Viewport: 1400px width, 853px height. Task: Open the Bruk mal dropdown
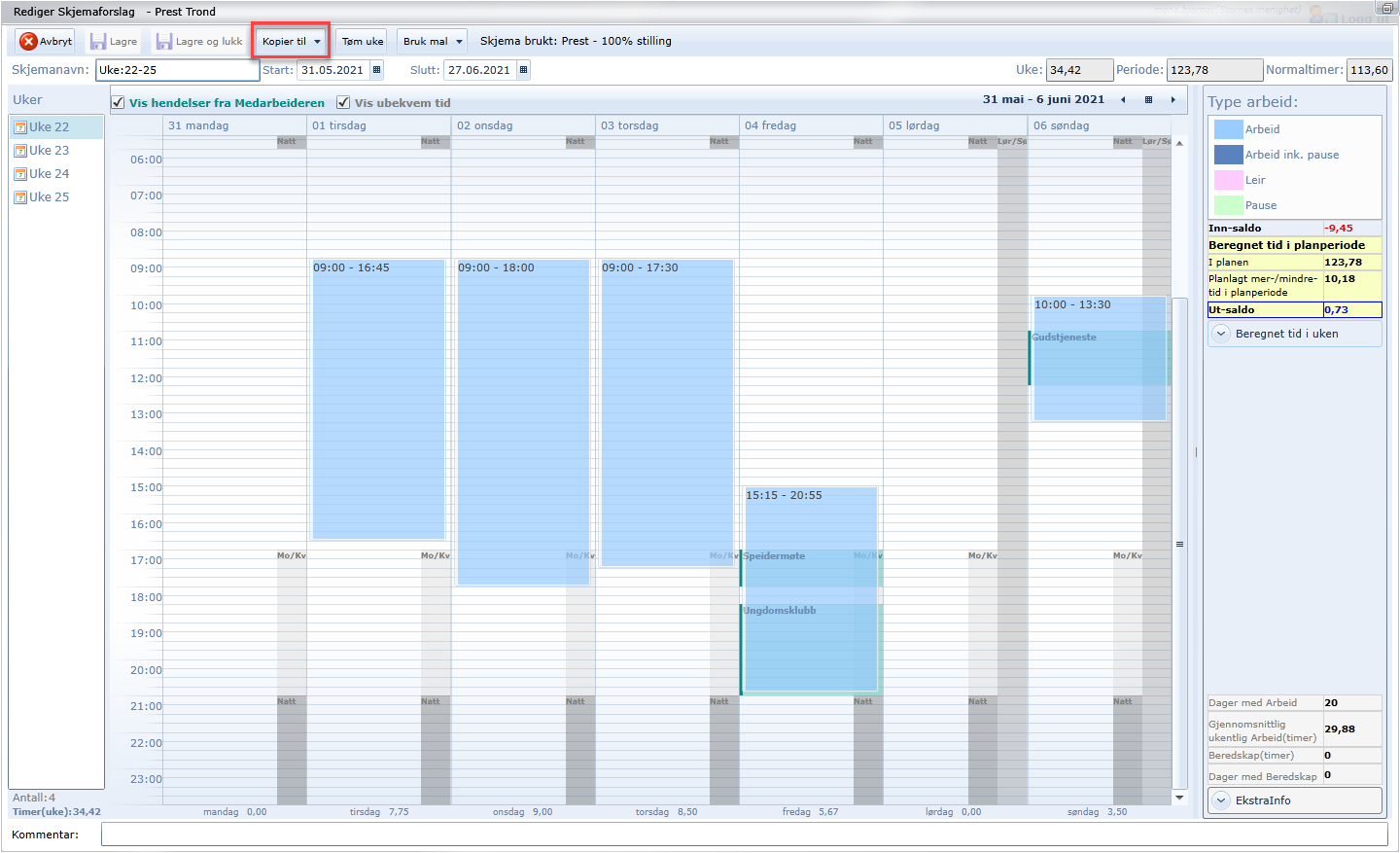coord(432,41)
